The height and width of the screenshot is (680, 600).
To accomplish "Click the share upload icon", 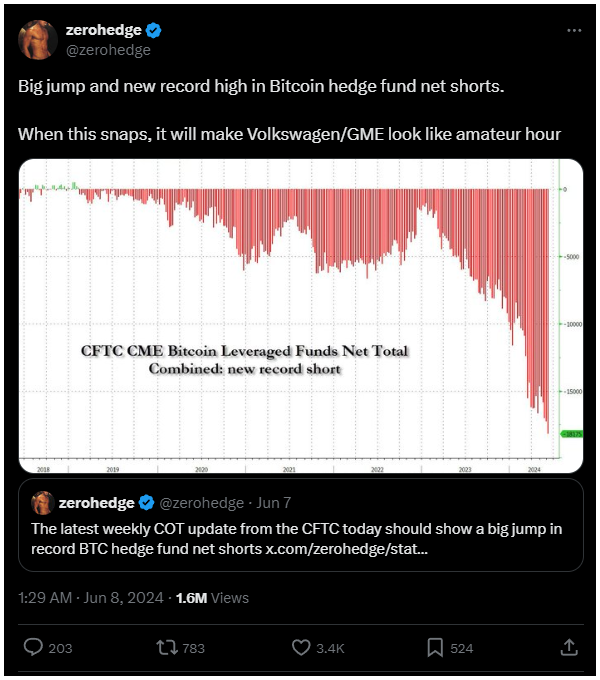I will [569, 648].
